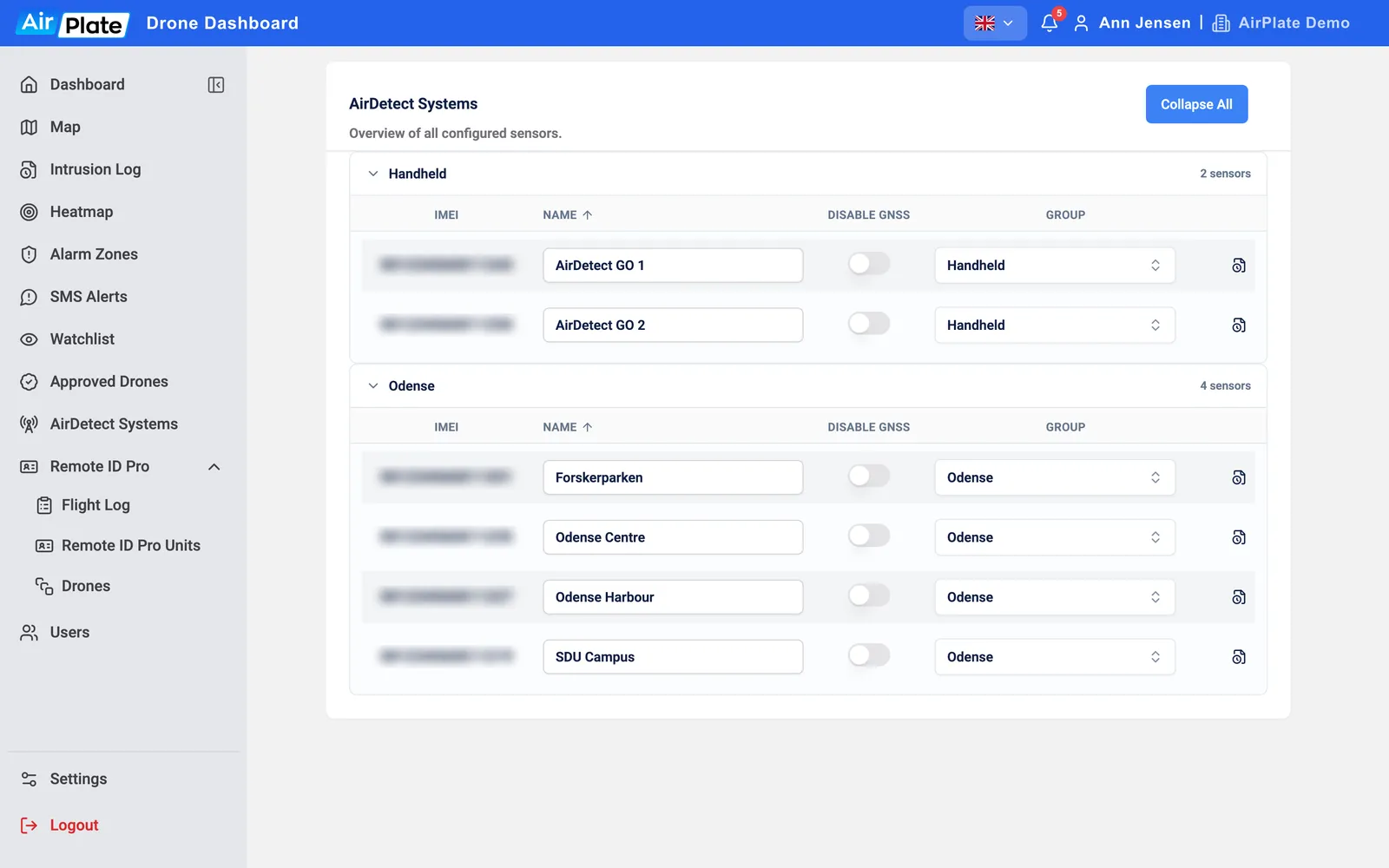The image size is (1389, 868).
Task: Open intrusion log for AirDetect GO 2
Action: pyautogui.click(x=1239, y=325)
